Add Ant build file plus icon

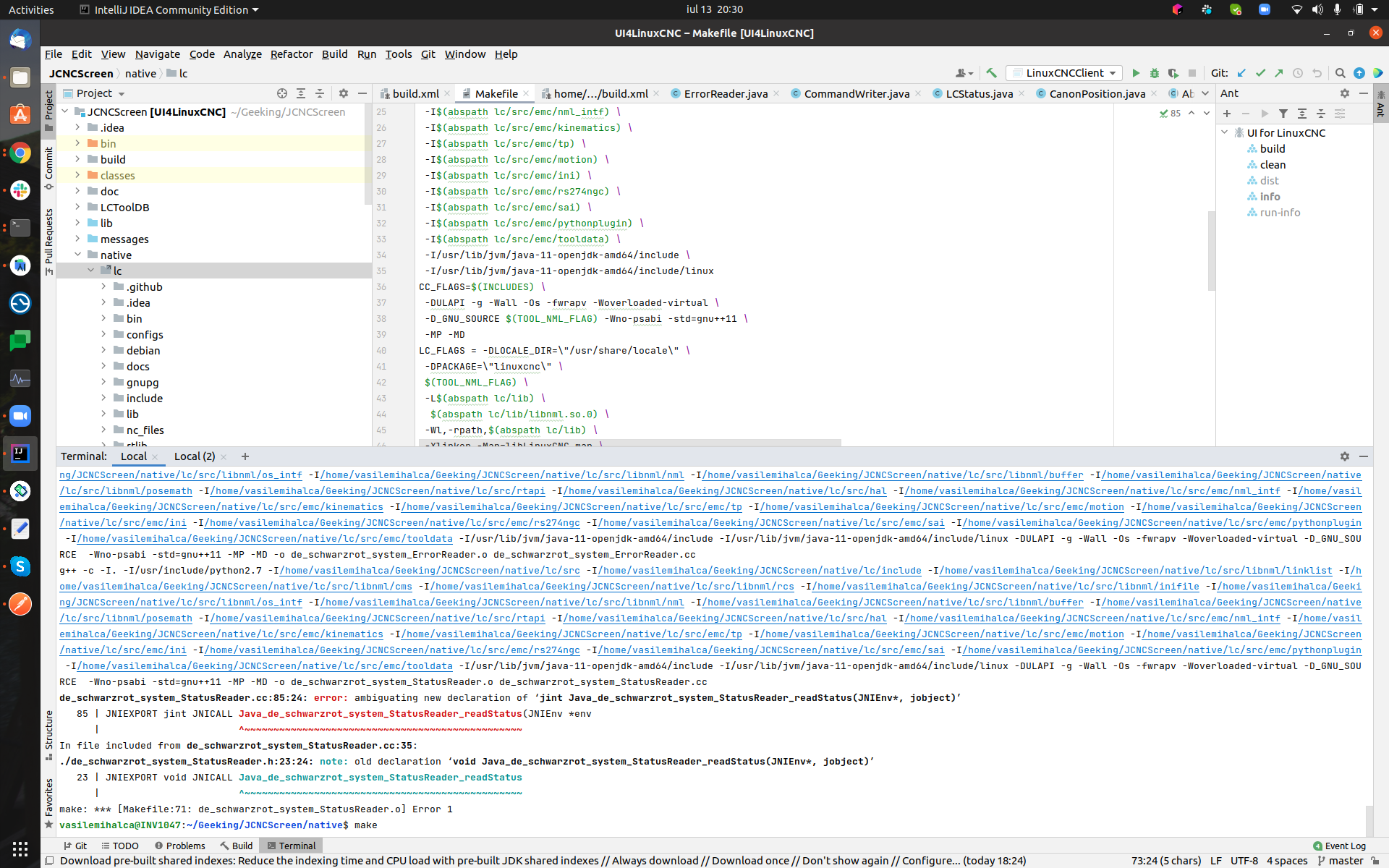coord(1227,114)
